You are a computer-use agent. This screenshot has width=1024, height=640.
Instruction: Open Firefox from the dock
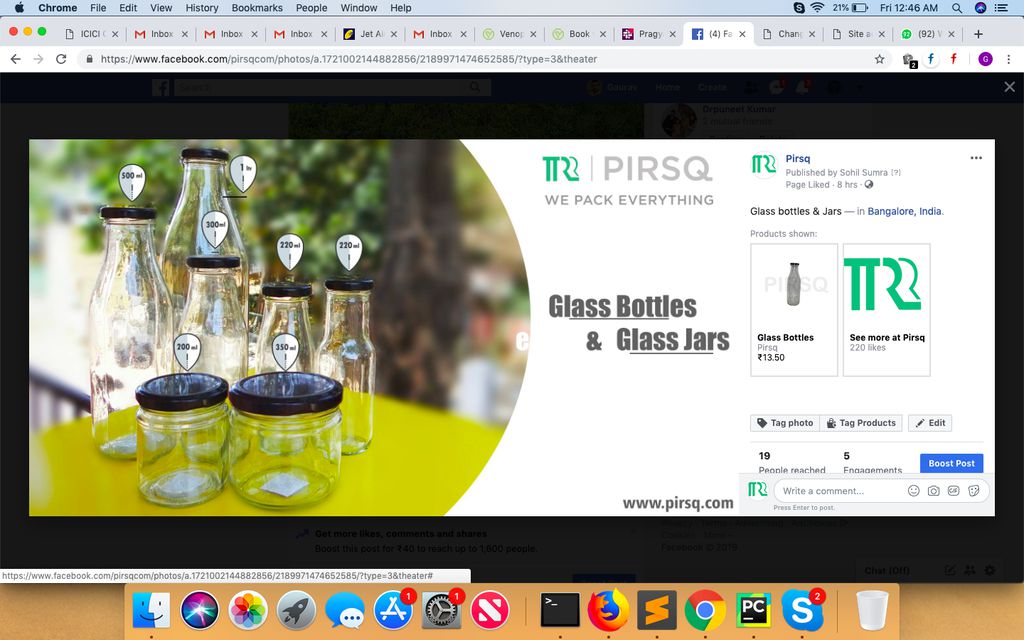[x=608, y=611]
